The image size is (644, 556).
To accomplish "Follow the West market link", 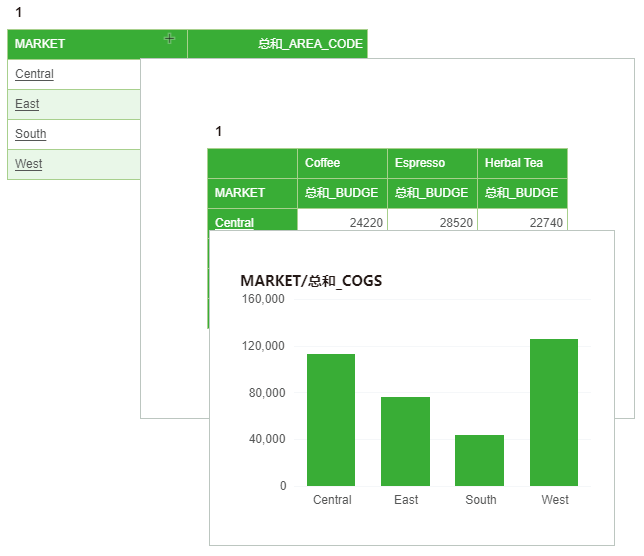I will [29, 164].
